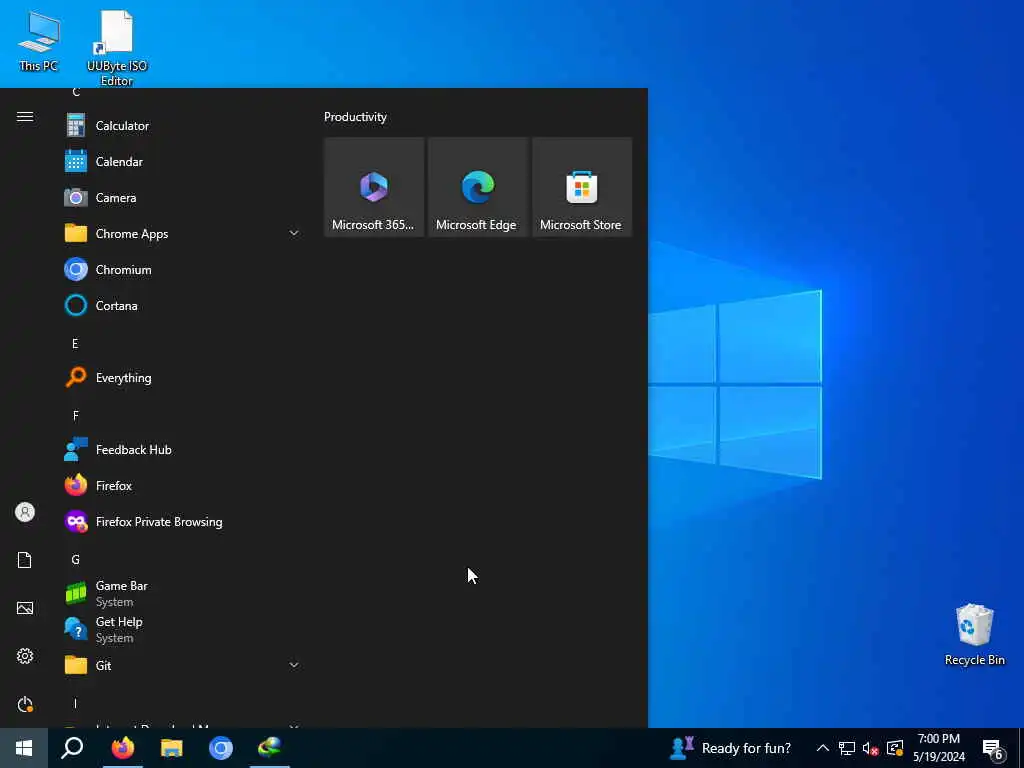Expand the Start menu hamburger button

coord(25,117)
